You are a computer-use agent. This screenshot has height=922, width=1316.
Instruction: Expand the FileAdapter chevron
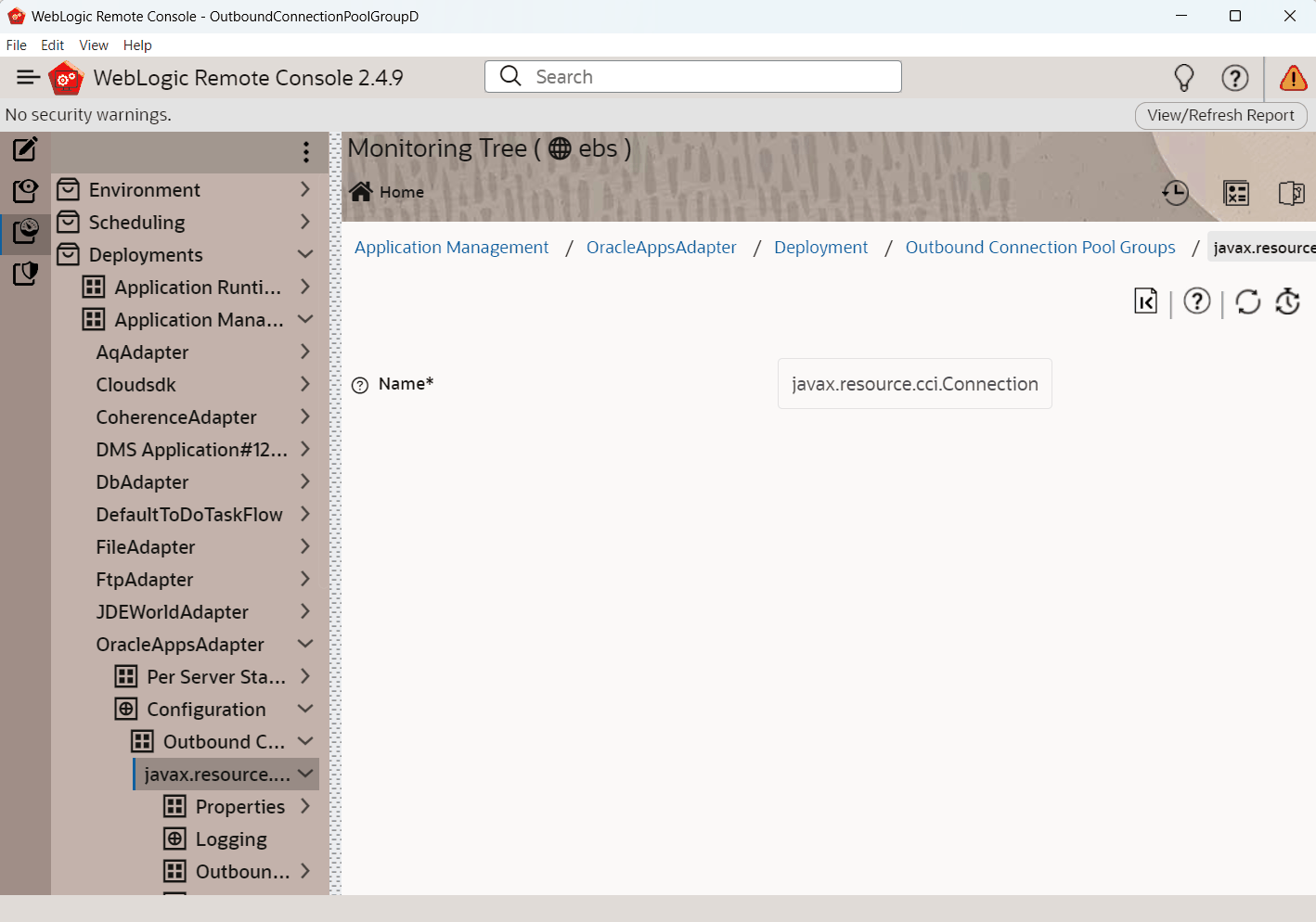click(305, 546)
